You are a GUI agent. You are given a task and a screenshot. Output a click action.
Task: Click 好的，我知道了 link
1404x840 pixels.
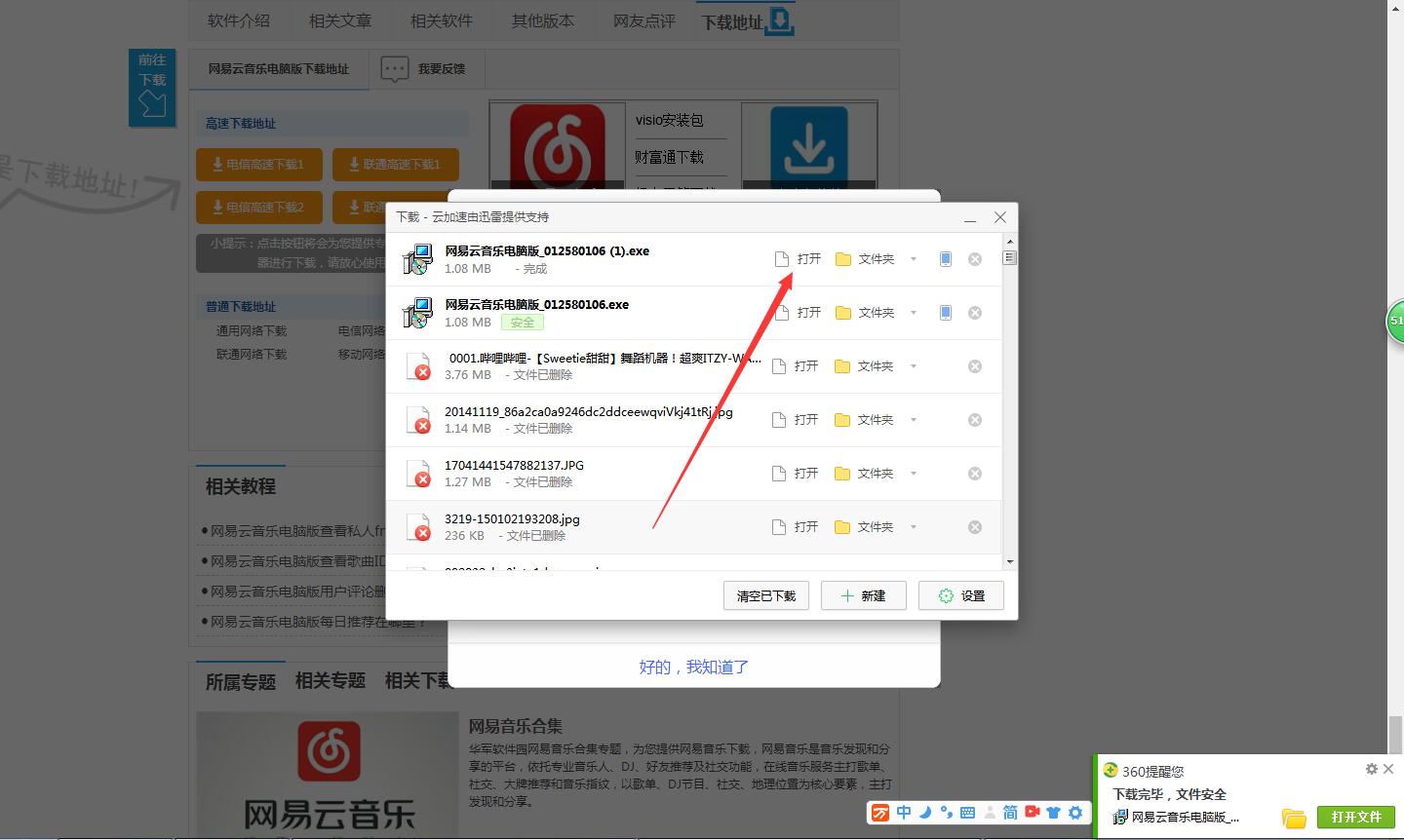(694, 667)
